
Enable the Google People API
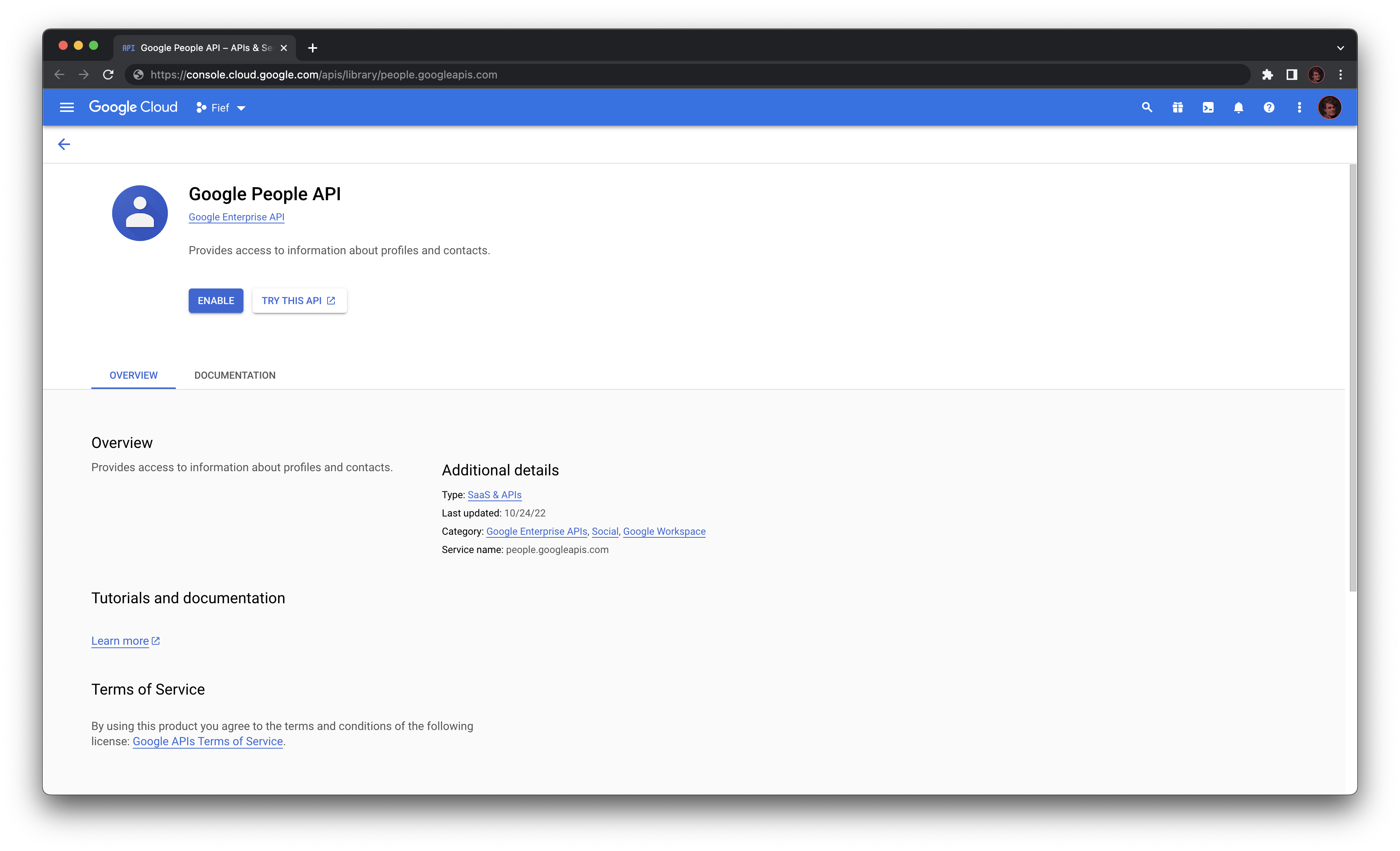215,301
